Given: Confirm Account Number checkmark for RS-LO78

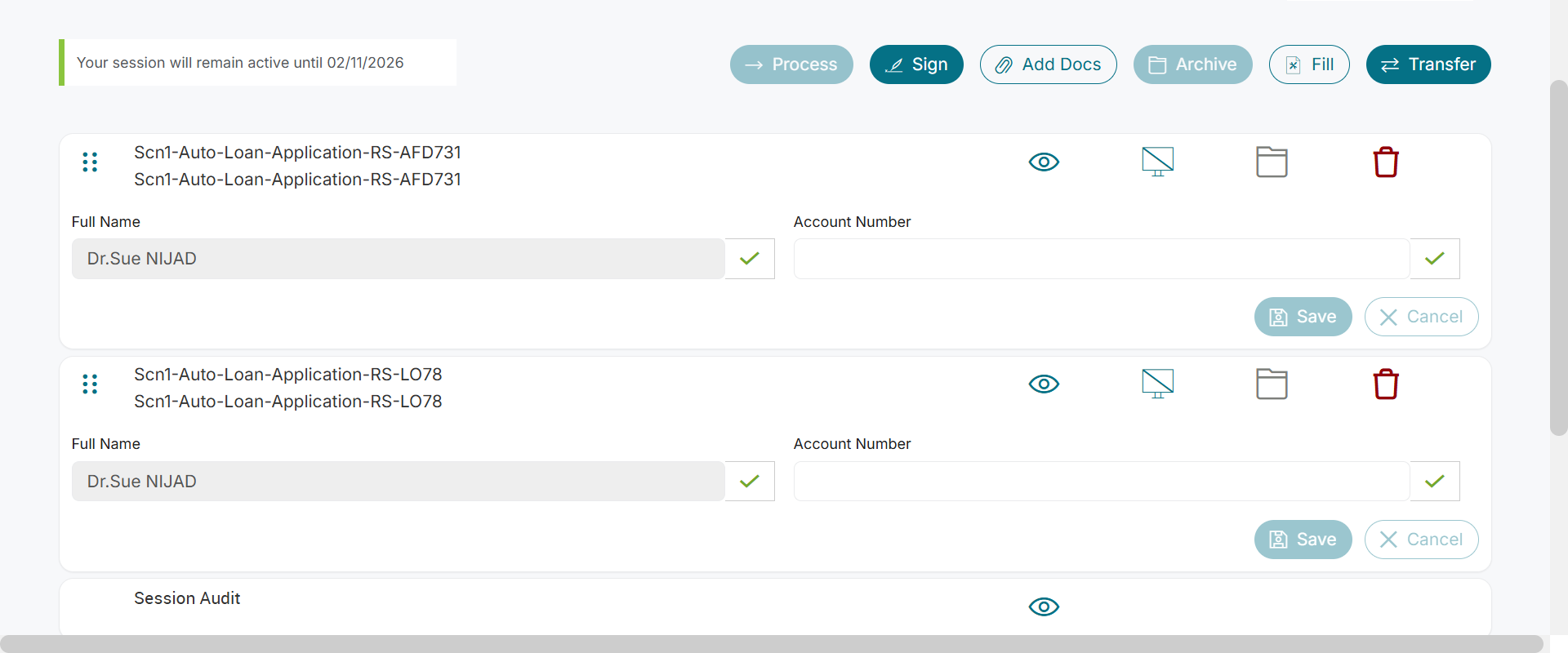Looking at the screenshot, I should point(1435,482).
